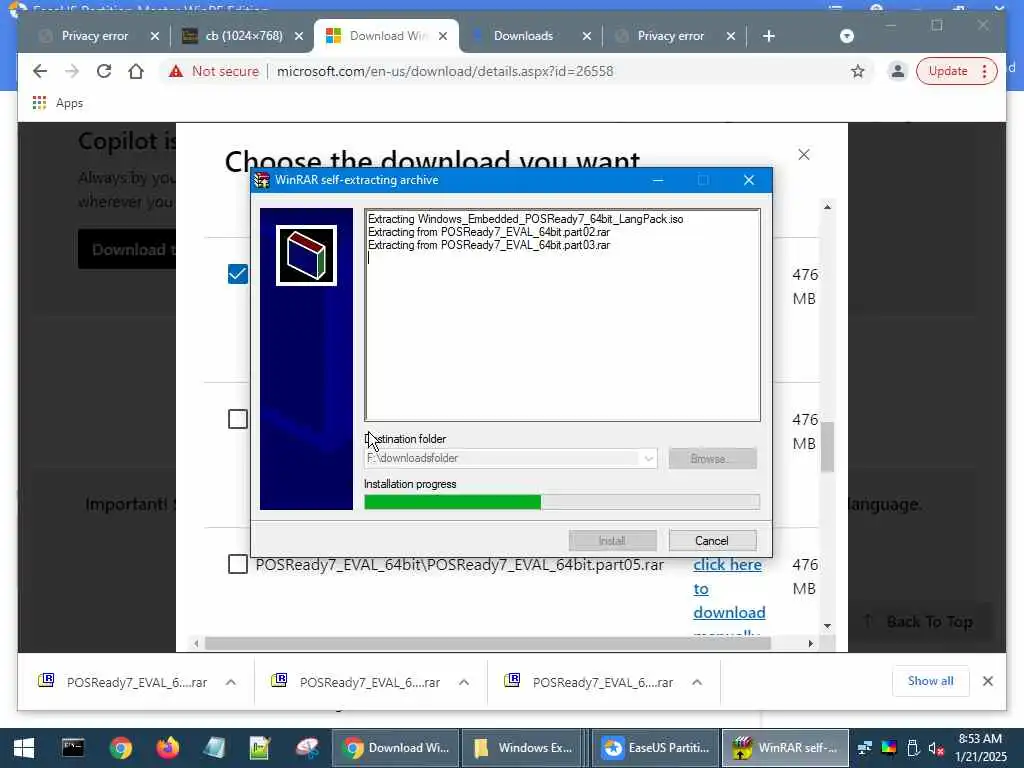Close the cb (1024×768) tab
The width and height of the screenshot is (1024, 768).
299,36
